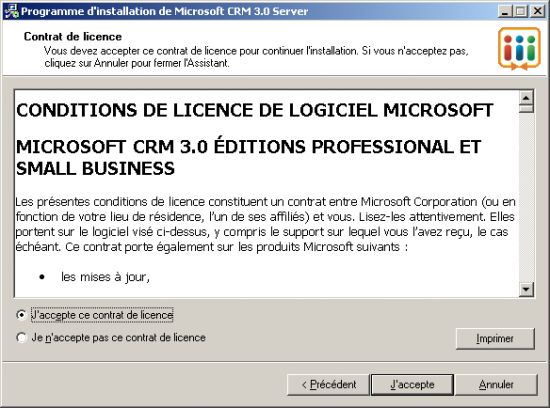This screenshot has height=408, width=550.
Task: Click the greyed-out maximize window button
Action: (x=521, y=11)
